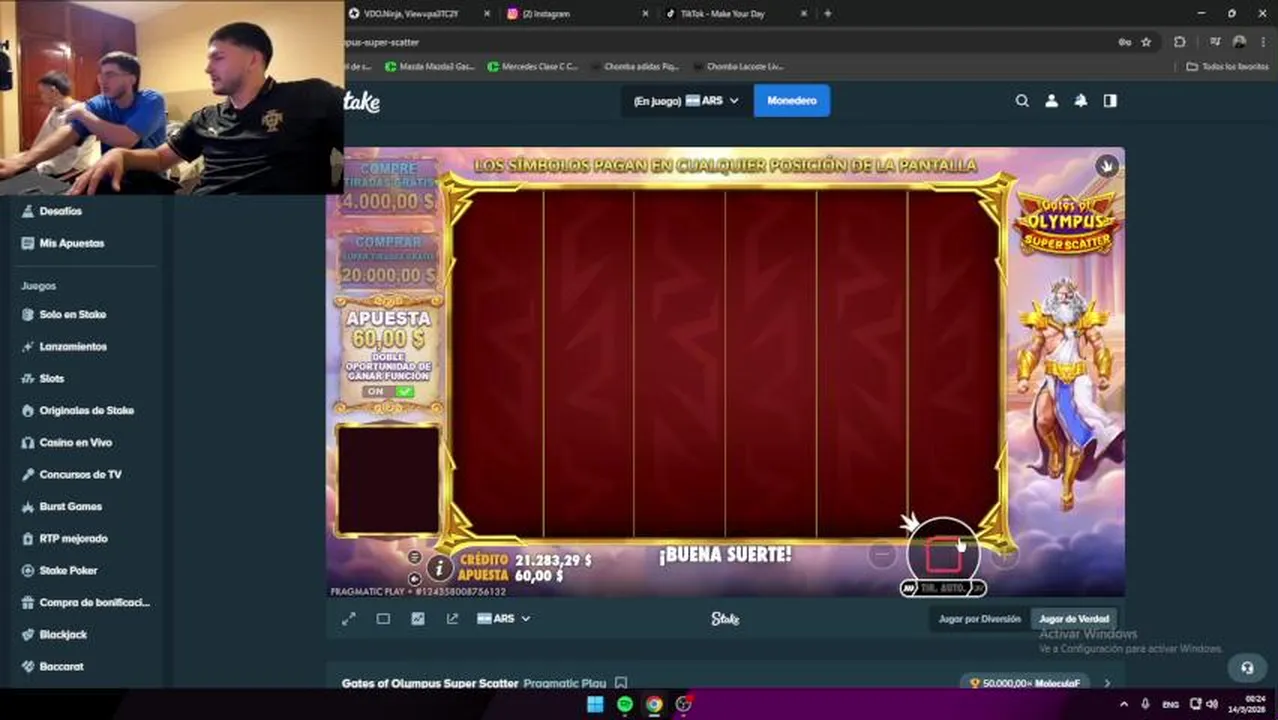
Task: Open a new browser tab
Action: (828, 14)
